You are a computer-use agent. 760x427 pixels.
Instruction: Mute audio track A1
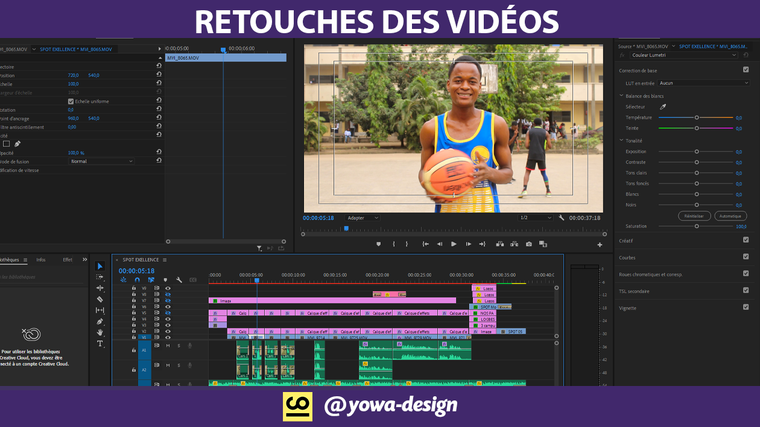(168, 346)
